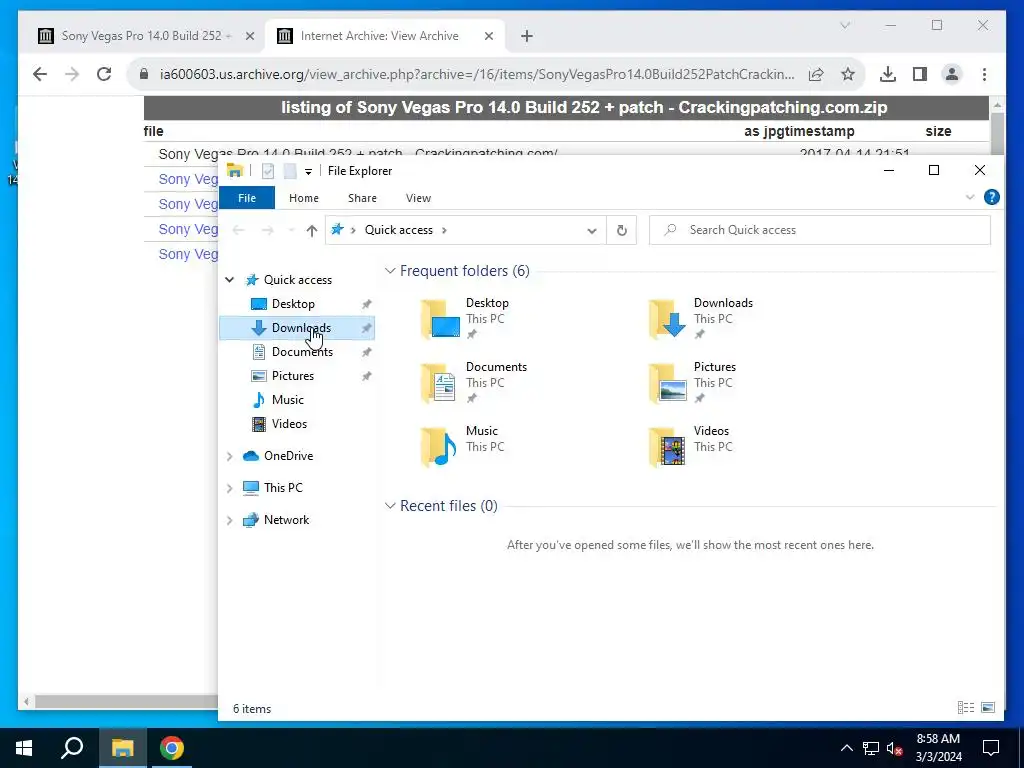Collapse the Recent files group
The height and width of the screenshot is (768, 1024).
[x=390, y=505]
